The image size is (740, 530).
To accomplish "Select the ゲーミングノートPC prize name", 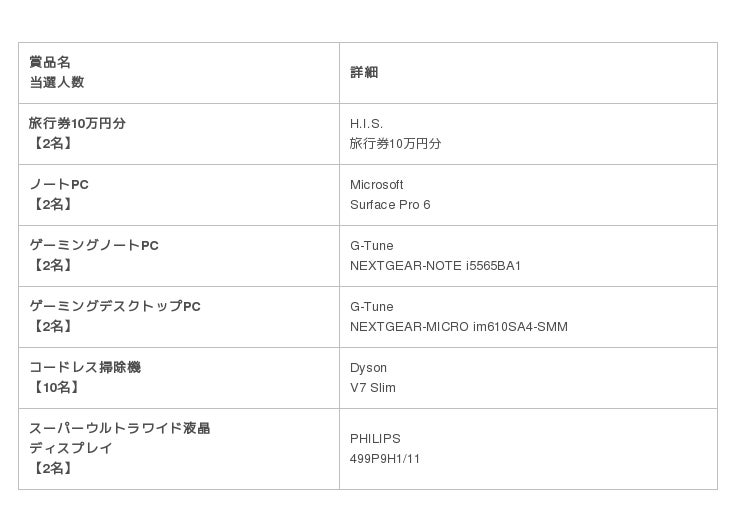I will coord(94,245).
